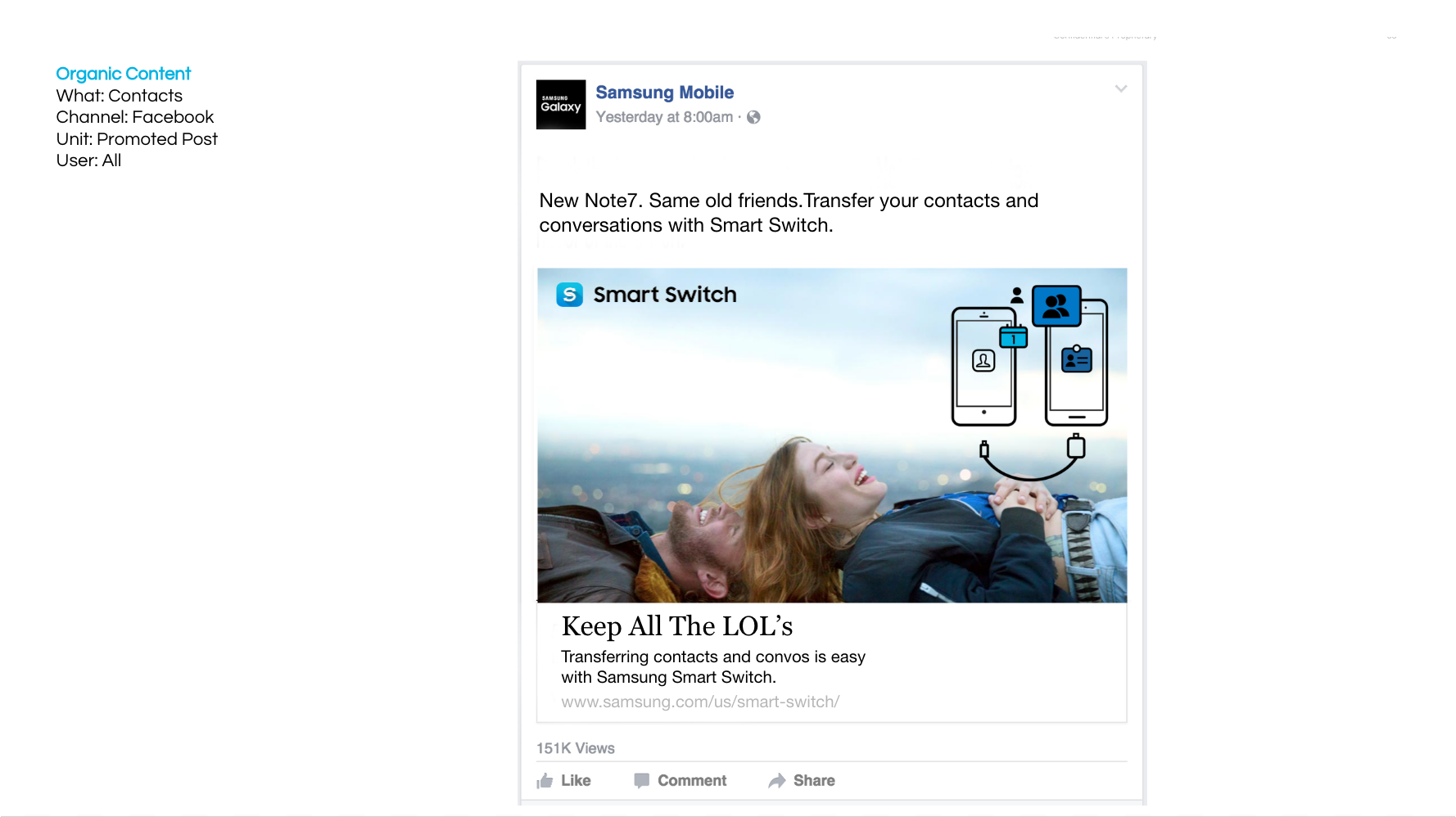The image size is (1456, 817).
Task: Select the calendar icon between the two phones
Action: (1013, 337)
